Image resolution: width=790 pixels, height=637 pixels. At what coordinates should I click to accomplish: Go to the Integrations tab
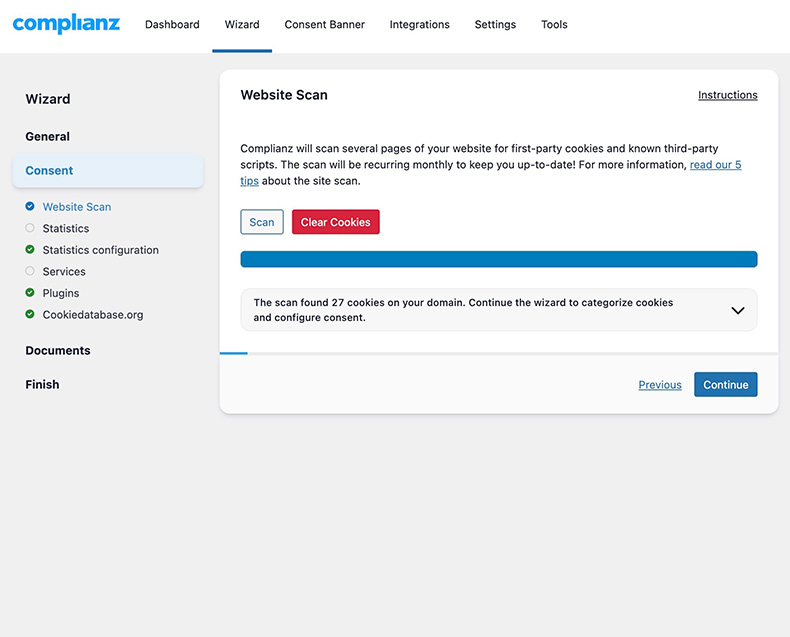(419, 24)
